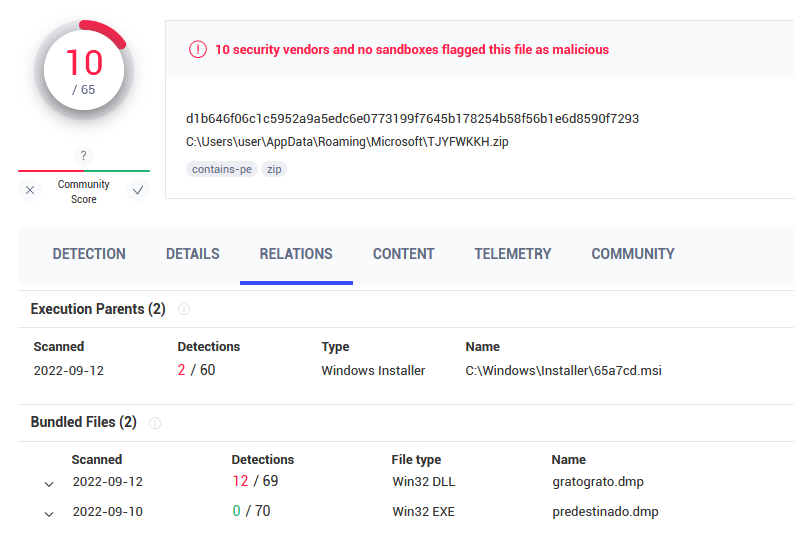The width and height of the screenshot is (794, 544).
Task: Switch to the DETAILS tab
Action: point(193,254)
